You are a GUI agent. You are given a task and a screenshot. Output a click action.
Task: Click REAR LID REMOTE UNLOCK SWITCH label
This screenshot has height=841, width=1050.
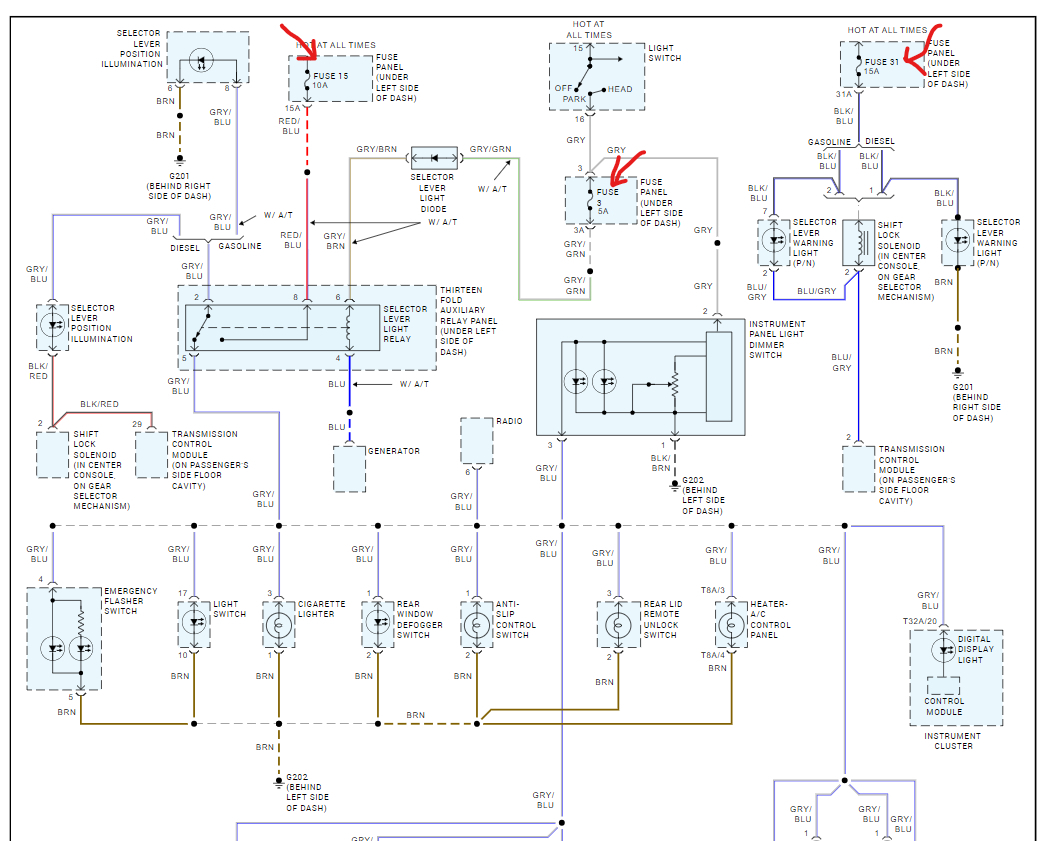pos(663,619)
